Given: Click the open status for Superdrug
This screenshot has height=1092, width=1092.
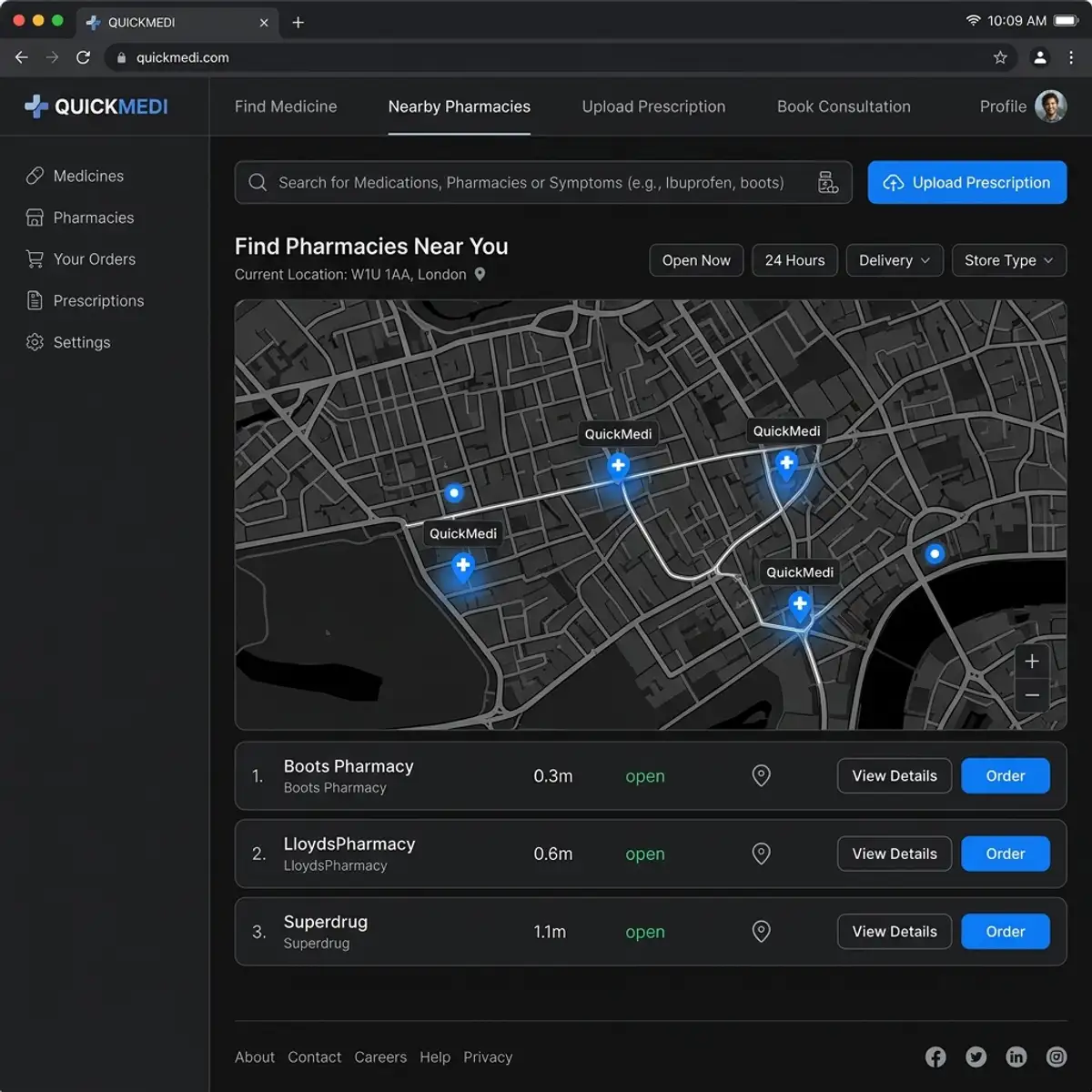Looking at the screenshot, I should pos(645,932).
